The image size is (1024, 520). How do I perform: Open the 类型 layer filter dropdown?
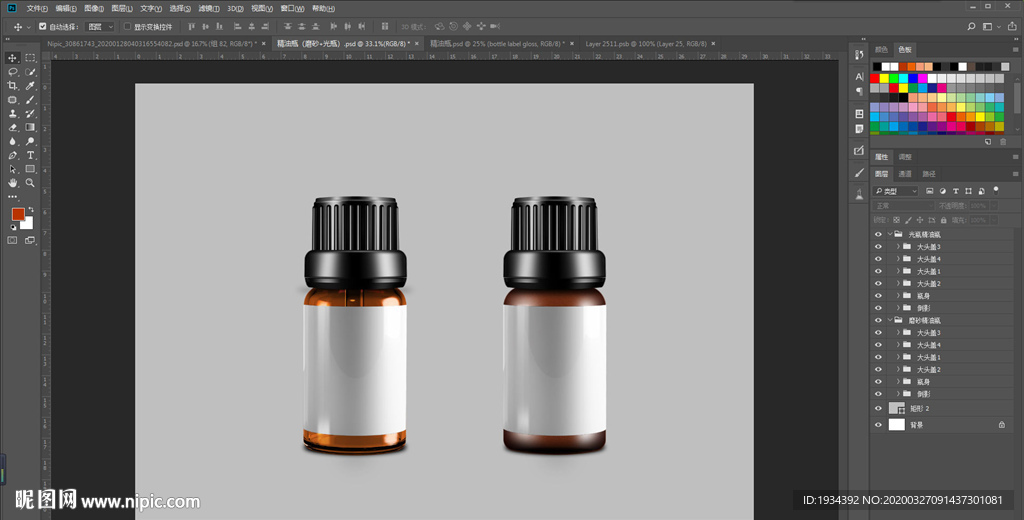(x=896, y=190)
